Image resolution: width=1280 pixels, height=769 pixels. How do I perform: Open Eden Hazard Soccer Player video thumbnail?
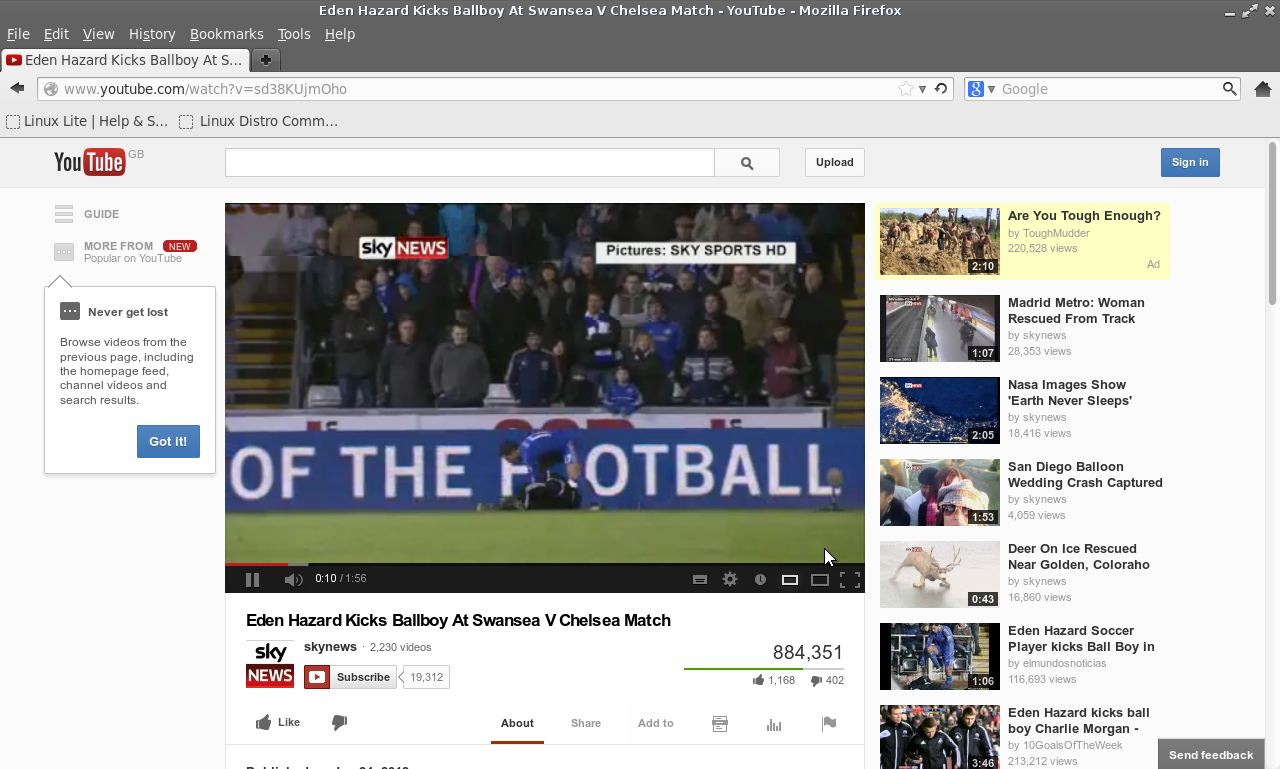[x=940, y=656]
